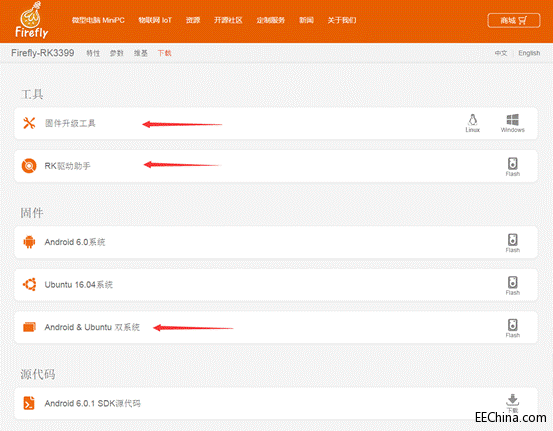The height and width of the screenshot is (431, 553).
Task: Switch language to 中文
Action: pos(500,53)
